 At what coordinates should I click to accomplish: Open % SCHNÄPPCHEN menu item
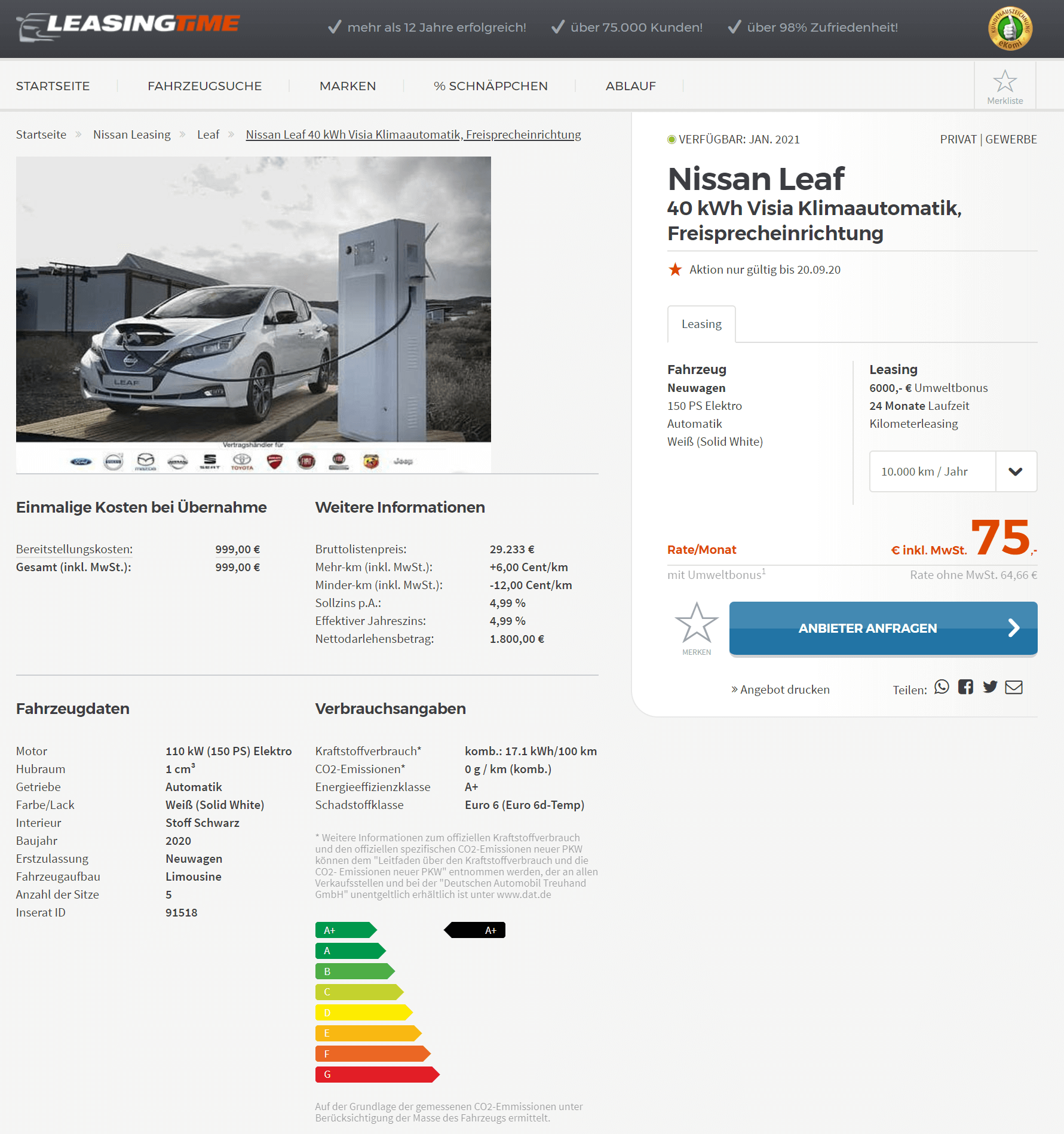[490, 86]
